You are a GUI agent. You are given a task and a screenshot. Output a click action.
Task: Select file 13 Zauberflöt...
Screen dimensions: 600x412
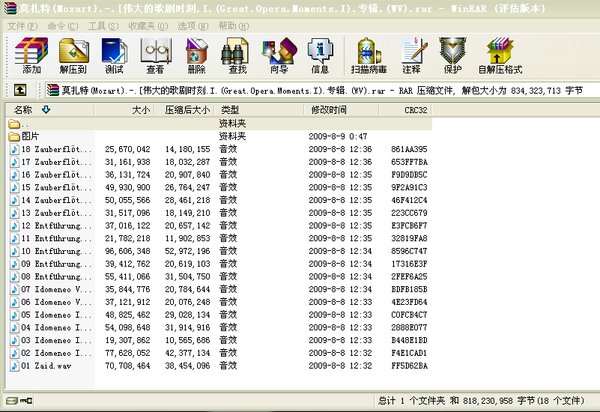click(57, 213)
